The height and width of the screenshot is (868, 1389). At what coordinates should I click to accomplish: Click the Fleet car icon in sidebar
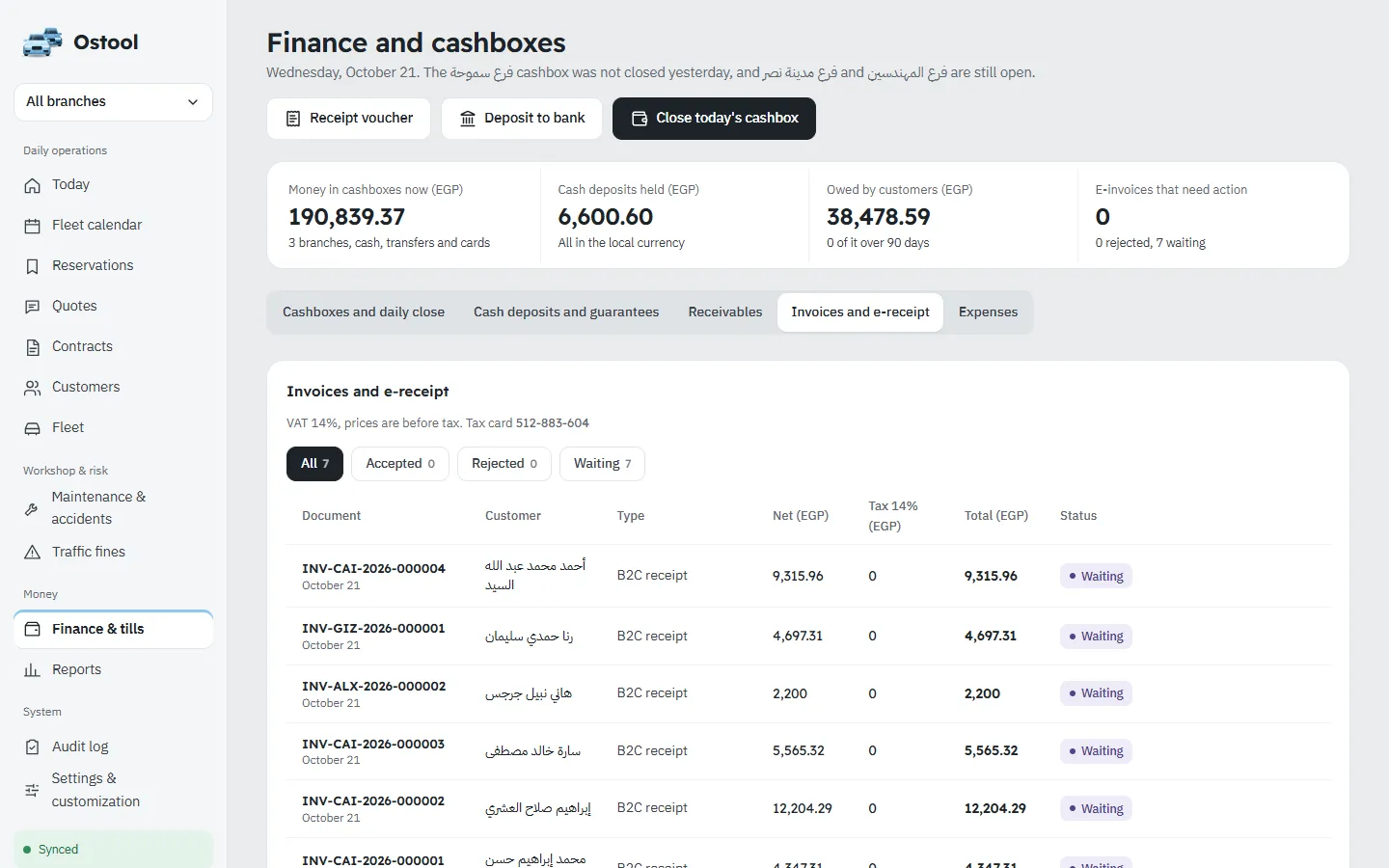pos(33,428)
